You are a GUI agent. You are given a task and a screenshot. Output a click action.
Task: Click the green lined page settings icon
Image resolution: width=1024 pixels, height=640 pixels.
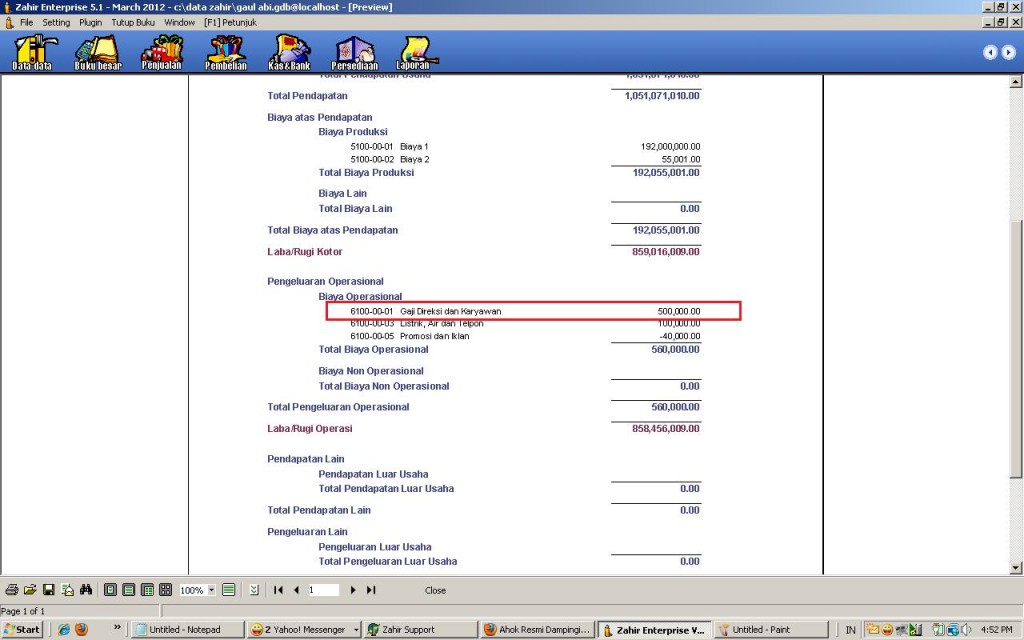(229, 590)
